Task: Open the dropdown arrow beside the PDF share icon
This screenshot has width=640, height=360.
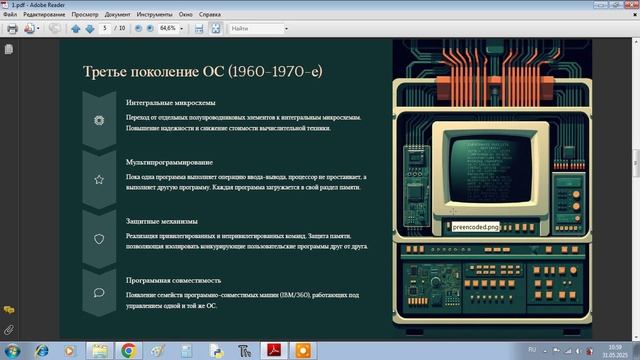Action: tap(38, 29)
